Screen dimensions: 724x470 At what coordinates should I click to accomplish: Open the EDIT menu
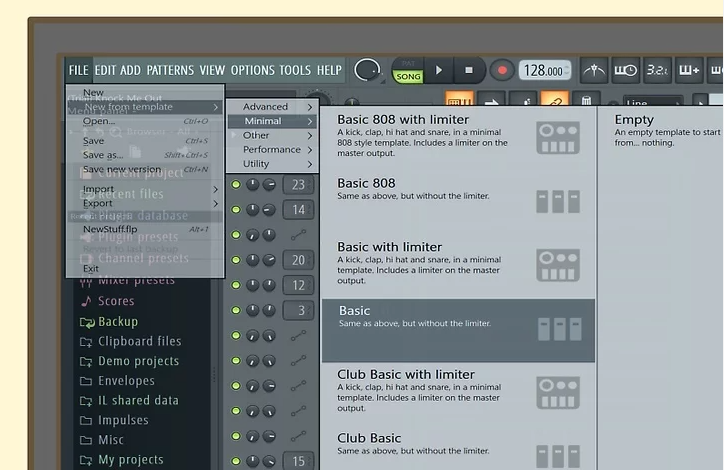[105, 70]
